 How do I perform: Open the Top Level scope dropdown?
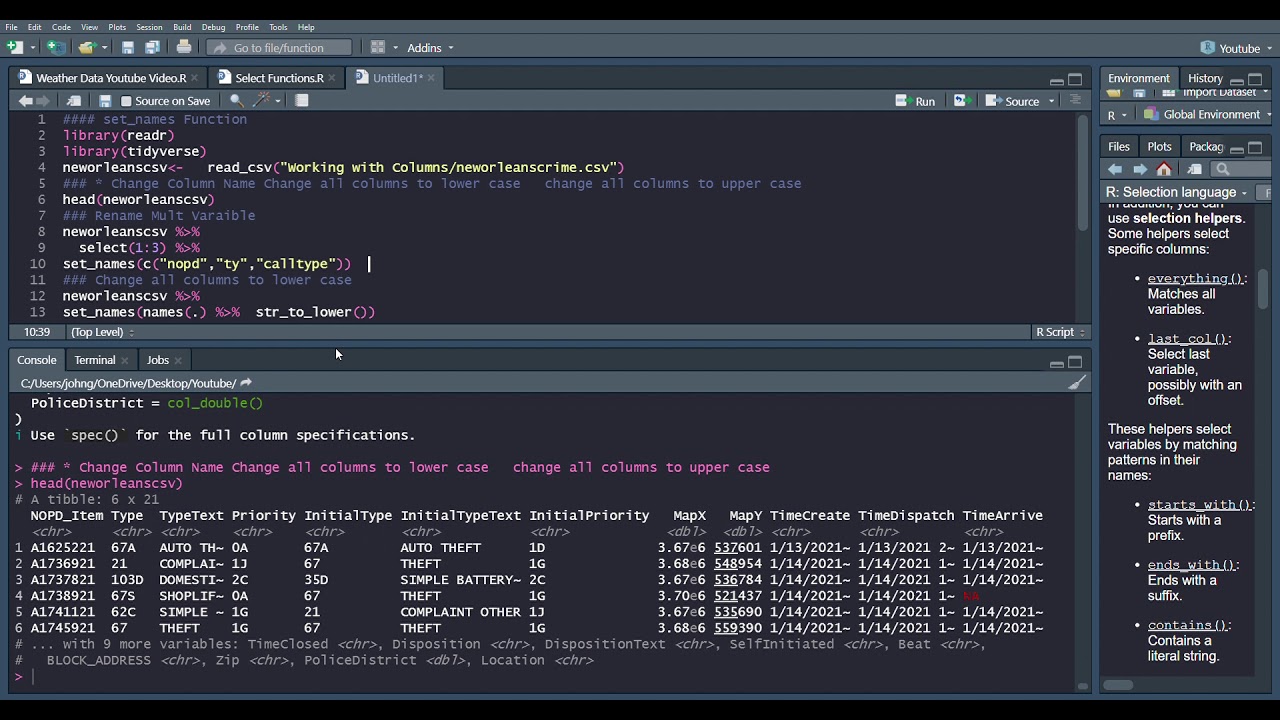101,332
